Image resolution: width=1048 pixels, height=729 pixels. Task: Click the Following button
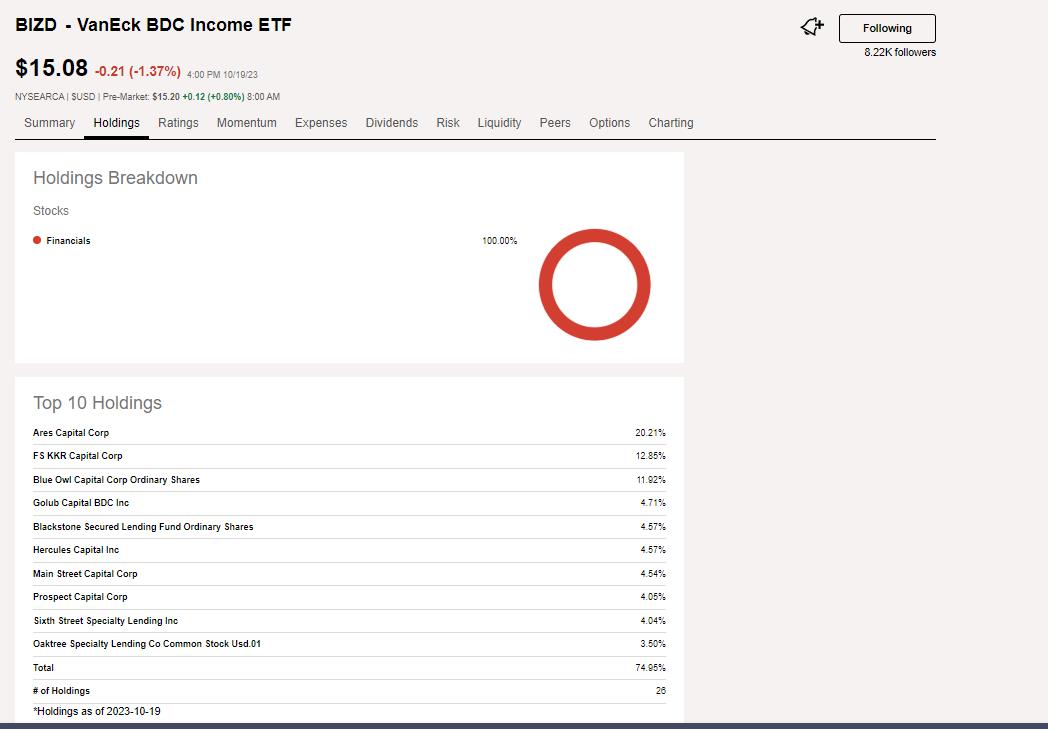pyautogui.click(x=887, y=28)
